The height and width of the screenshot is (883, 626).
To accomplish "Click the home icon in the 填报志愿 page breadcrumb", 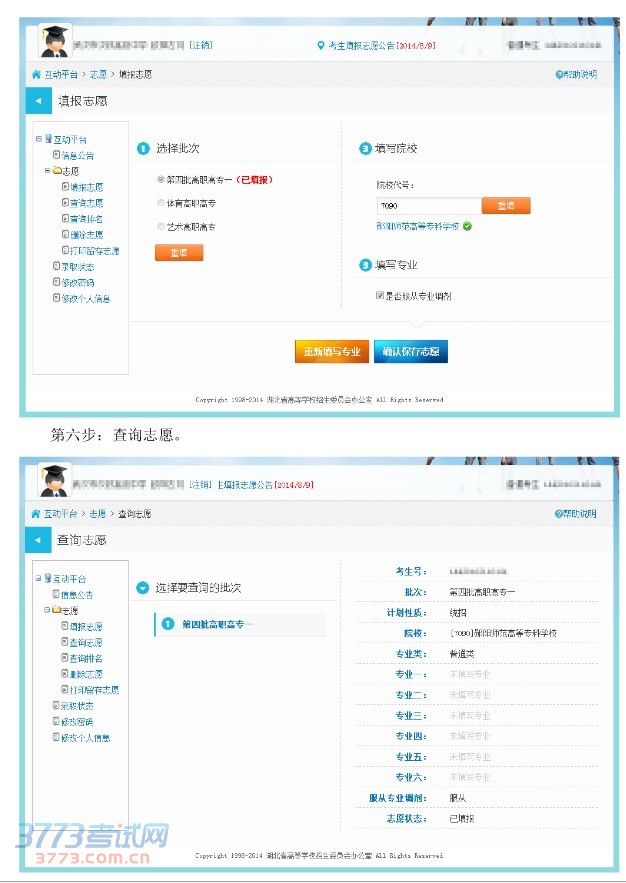I will point(36,75).
